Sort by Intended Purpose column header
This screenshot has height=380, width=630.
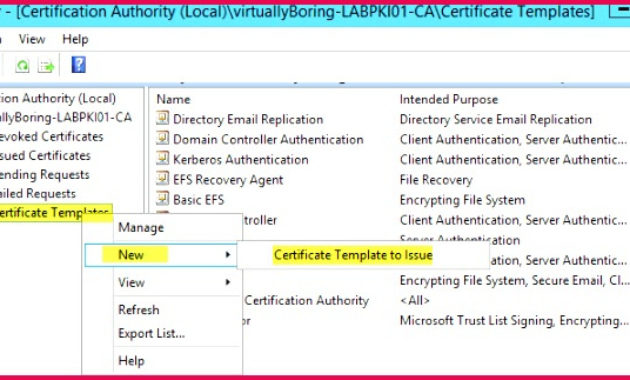click(449, 99)
